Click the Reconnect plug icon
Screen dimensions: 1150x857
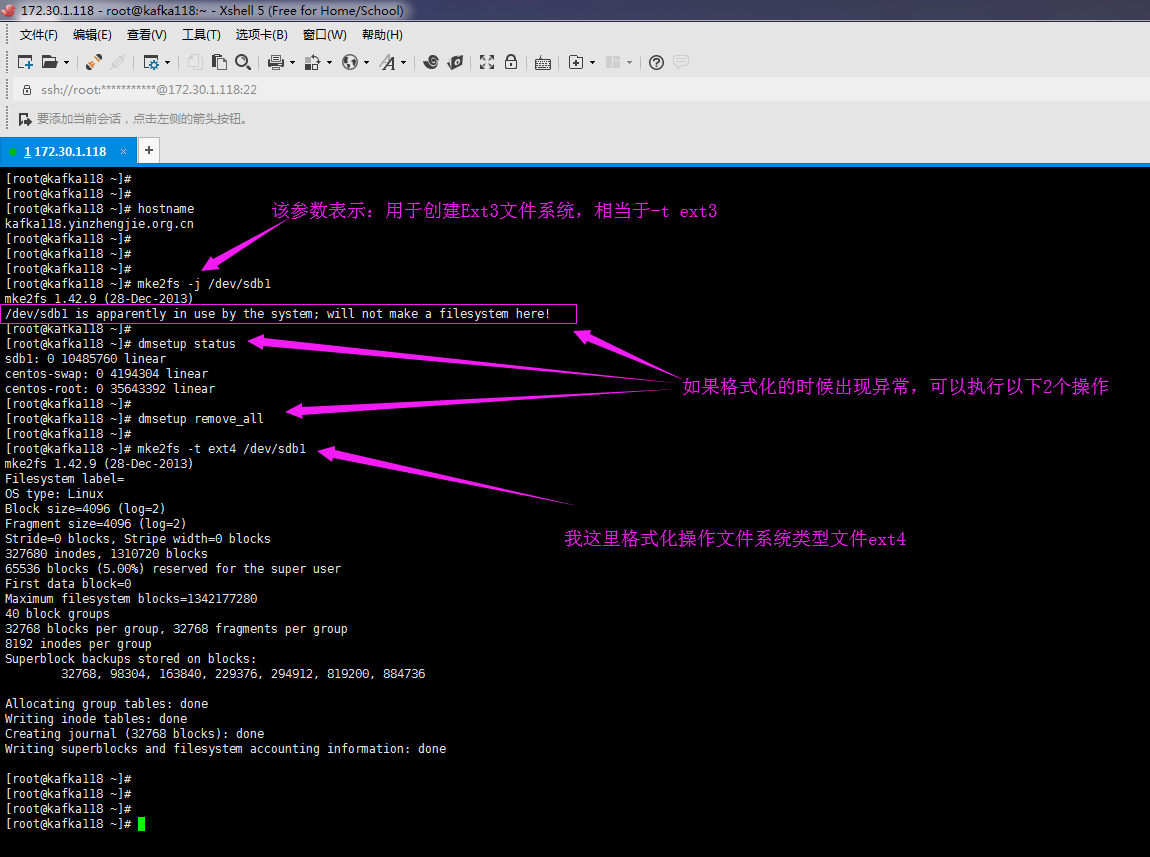tap(94, 62)
